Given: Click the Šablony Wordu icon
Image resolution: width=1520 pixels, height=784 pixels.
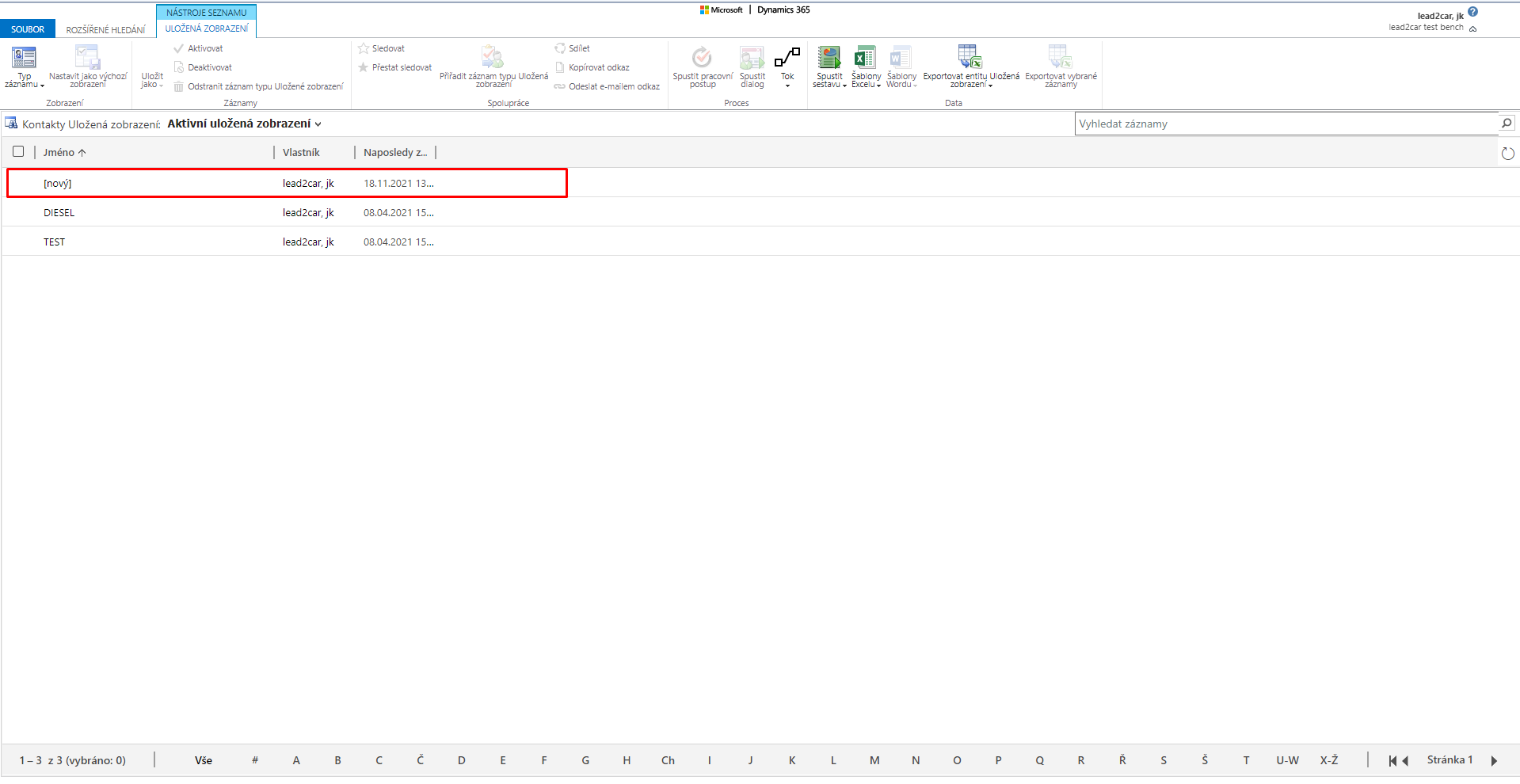Looking at the screenshot, I should [901, 58].
